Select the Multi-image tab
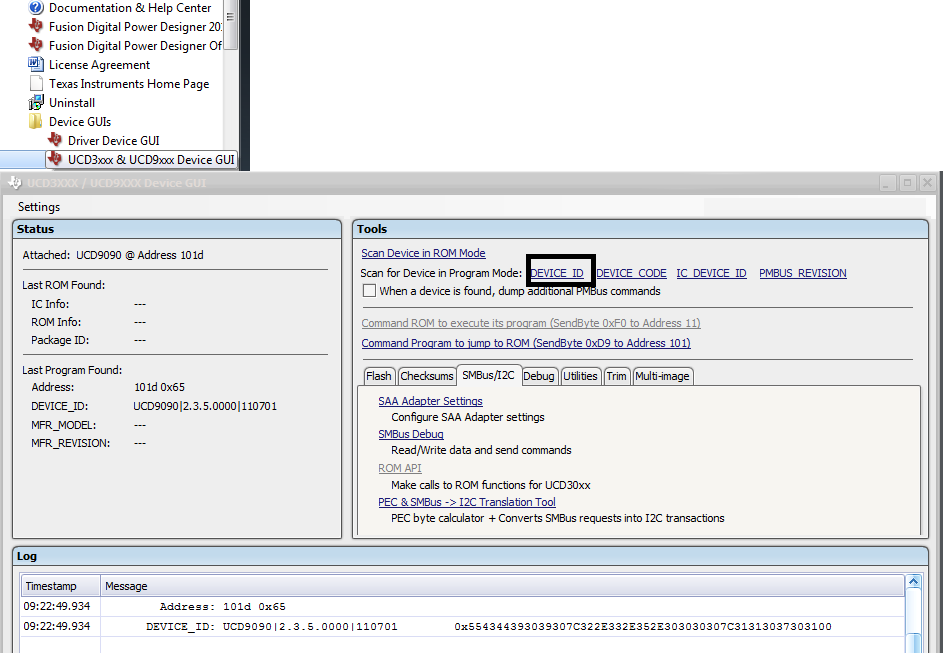The height and width of the screenshot is (653, 944). coord(662,376)
